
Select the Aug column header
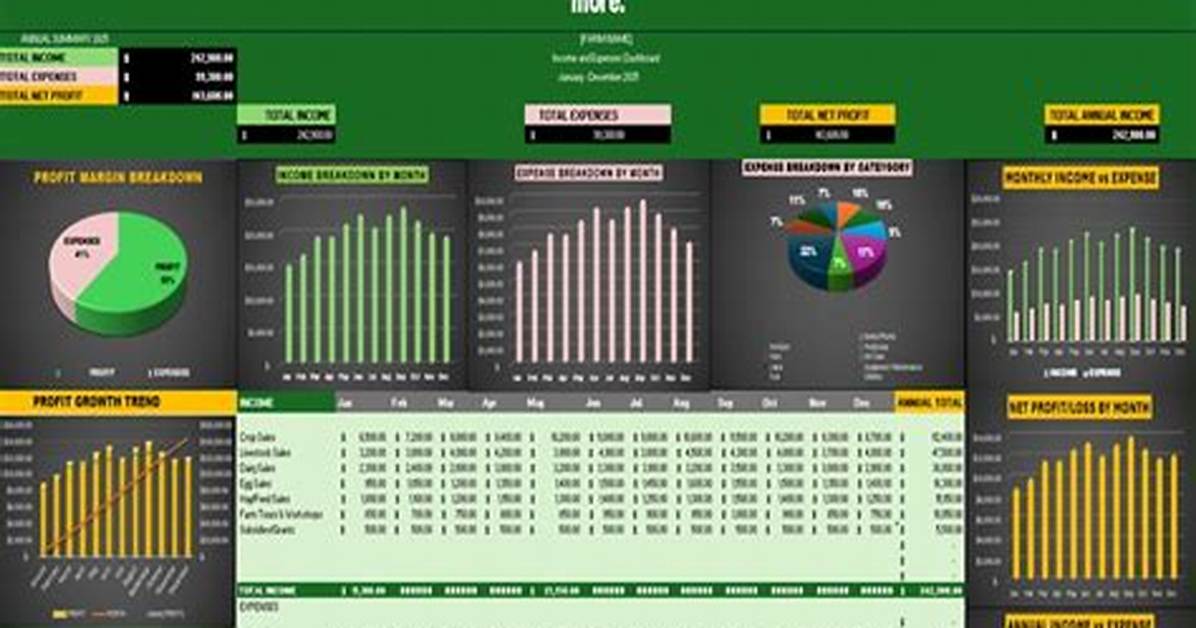(x=680, y=402)
